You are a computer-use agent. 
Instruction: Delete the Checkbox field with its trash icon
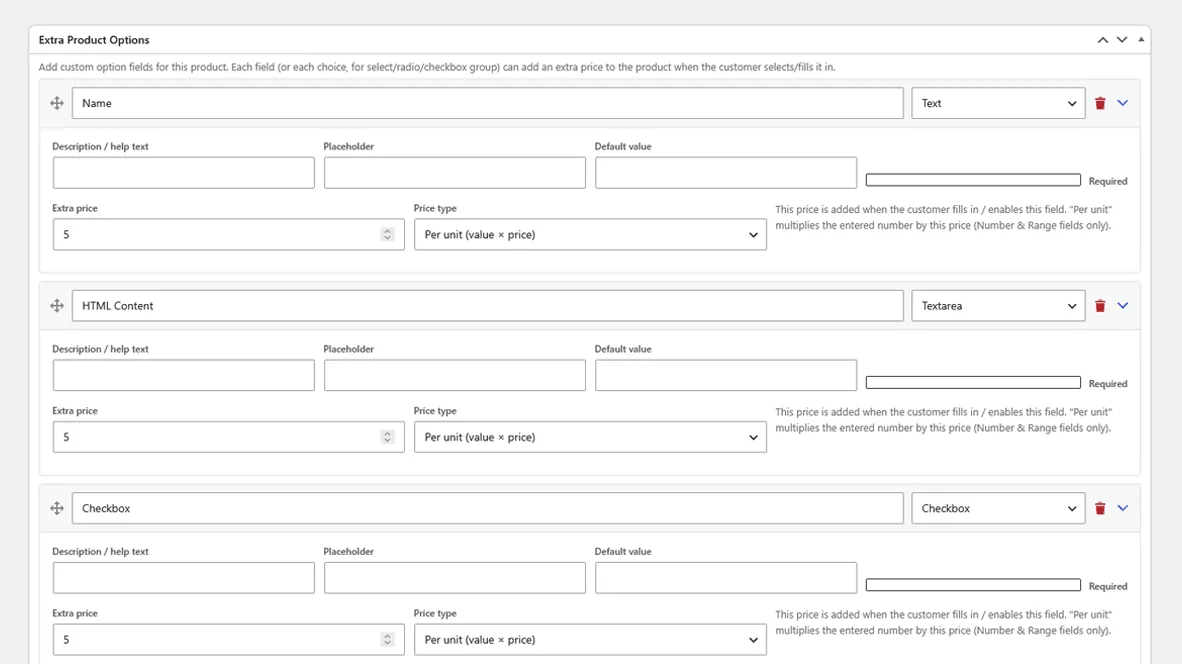click(x=1100, y=509)
